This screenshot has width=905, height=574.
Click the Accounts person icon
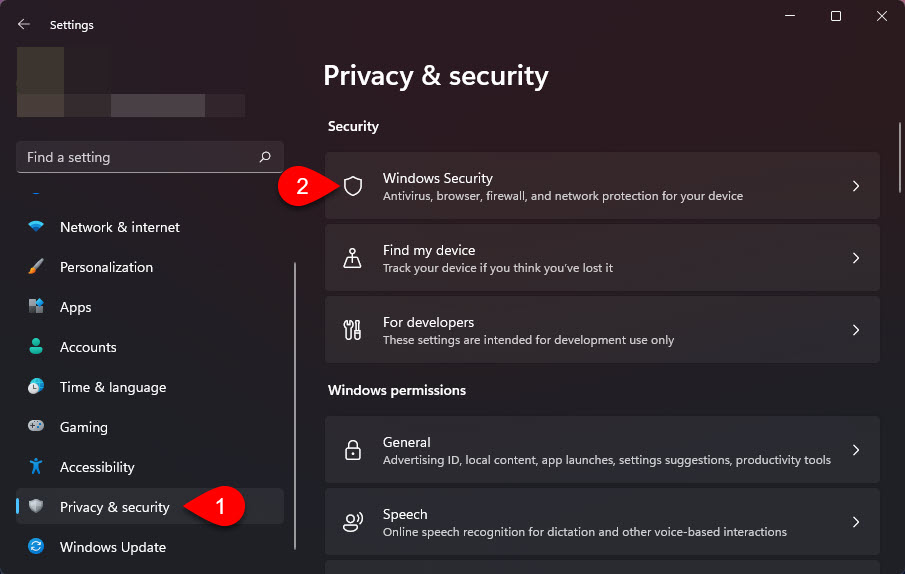click(36, 346)
